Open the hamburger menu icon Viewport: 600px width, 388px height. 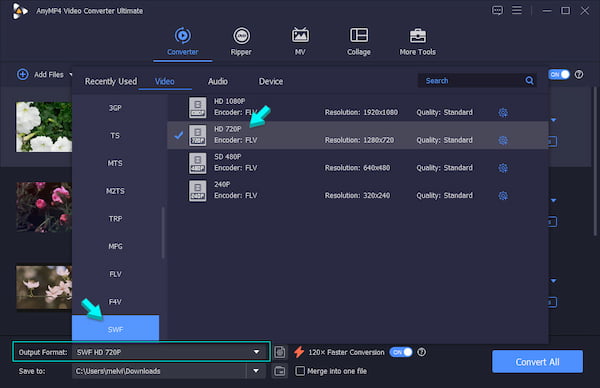[x=517, y=10]
